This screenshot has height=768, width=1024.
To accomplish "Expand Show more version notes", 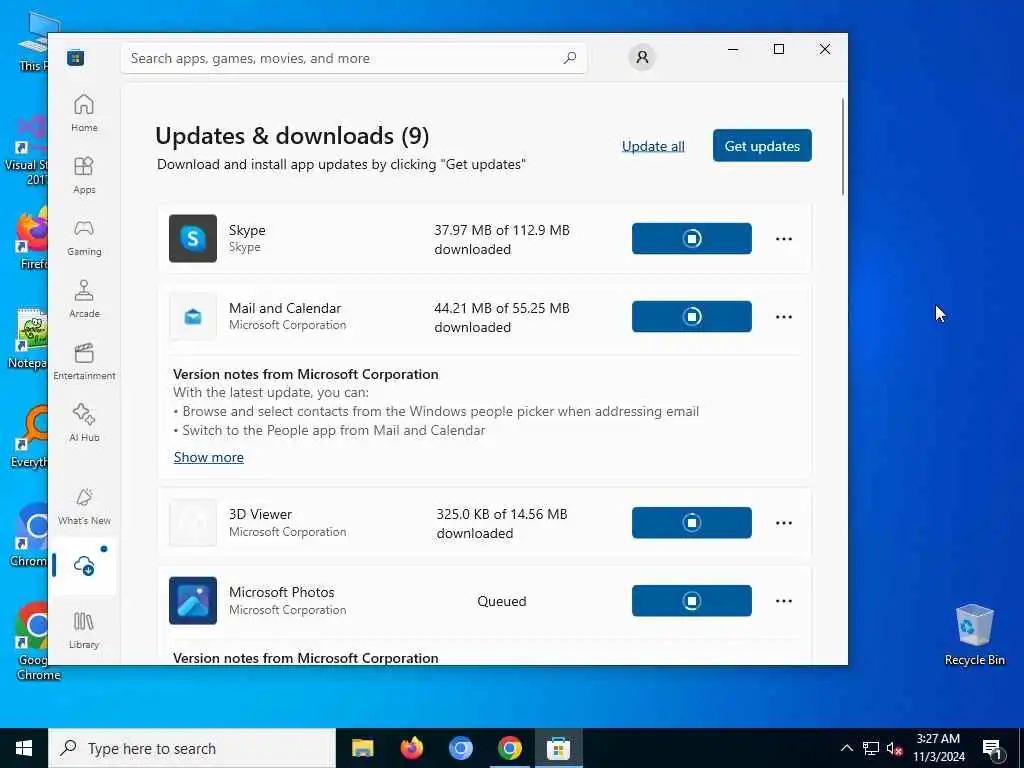I will (x=208, y=457).
